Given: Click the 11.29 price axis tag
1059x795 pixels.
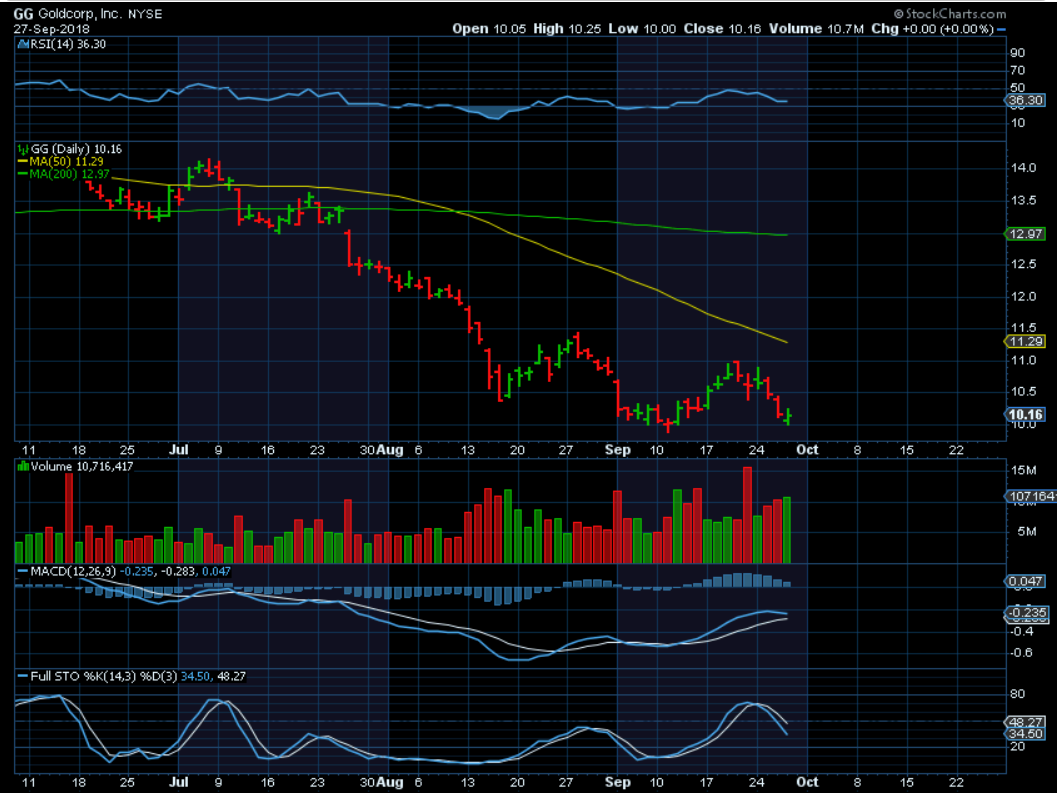Looking at the screenshot, I should pos(1025,342).
